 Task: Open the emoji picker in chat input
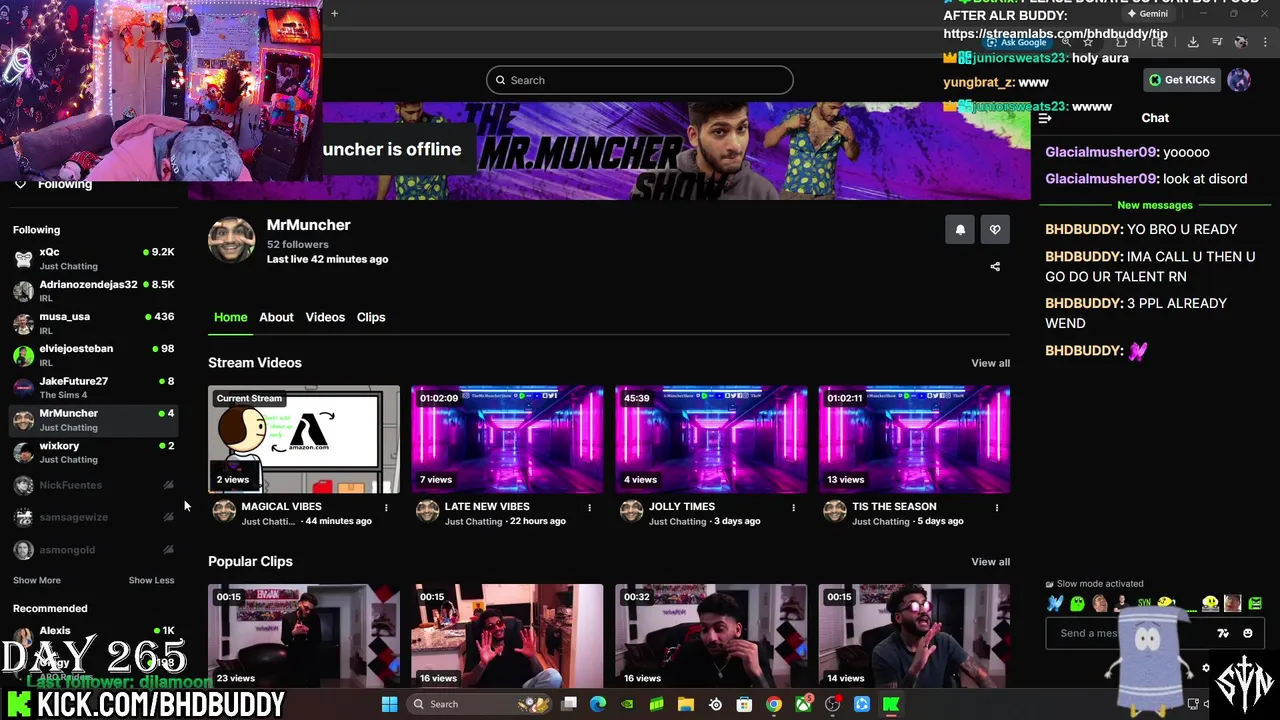tap(1247, 633)
